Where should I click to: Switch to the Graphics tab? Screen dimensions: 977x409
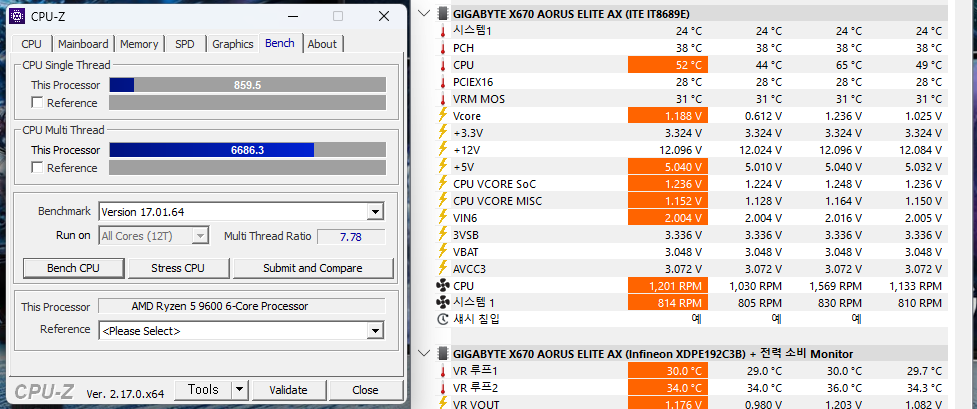(232, 44)
